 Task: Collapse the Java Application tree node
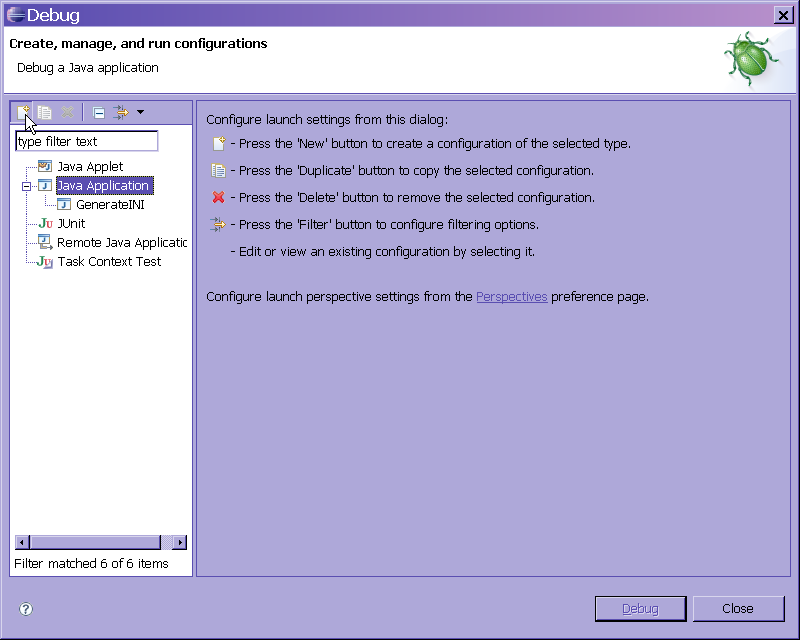[x=26, y=186]
